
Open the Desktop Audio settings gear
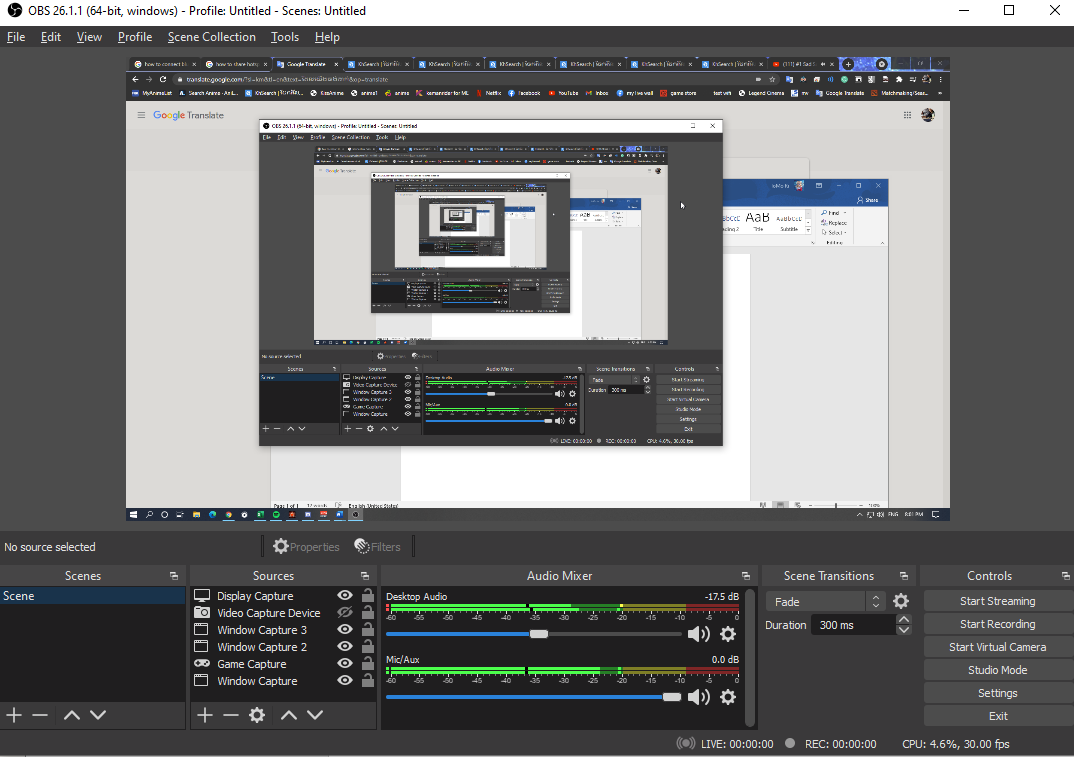(x=728, y=634)
